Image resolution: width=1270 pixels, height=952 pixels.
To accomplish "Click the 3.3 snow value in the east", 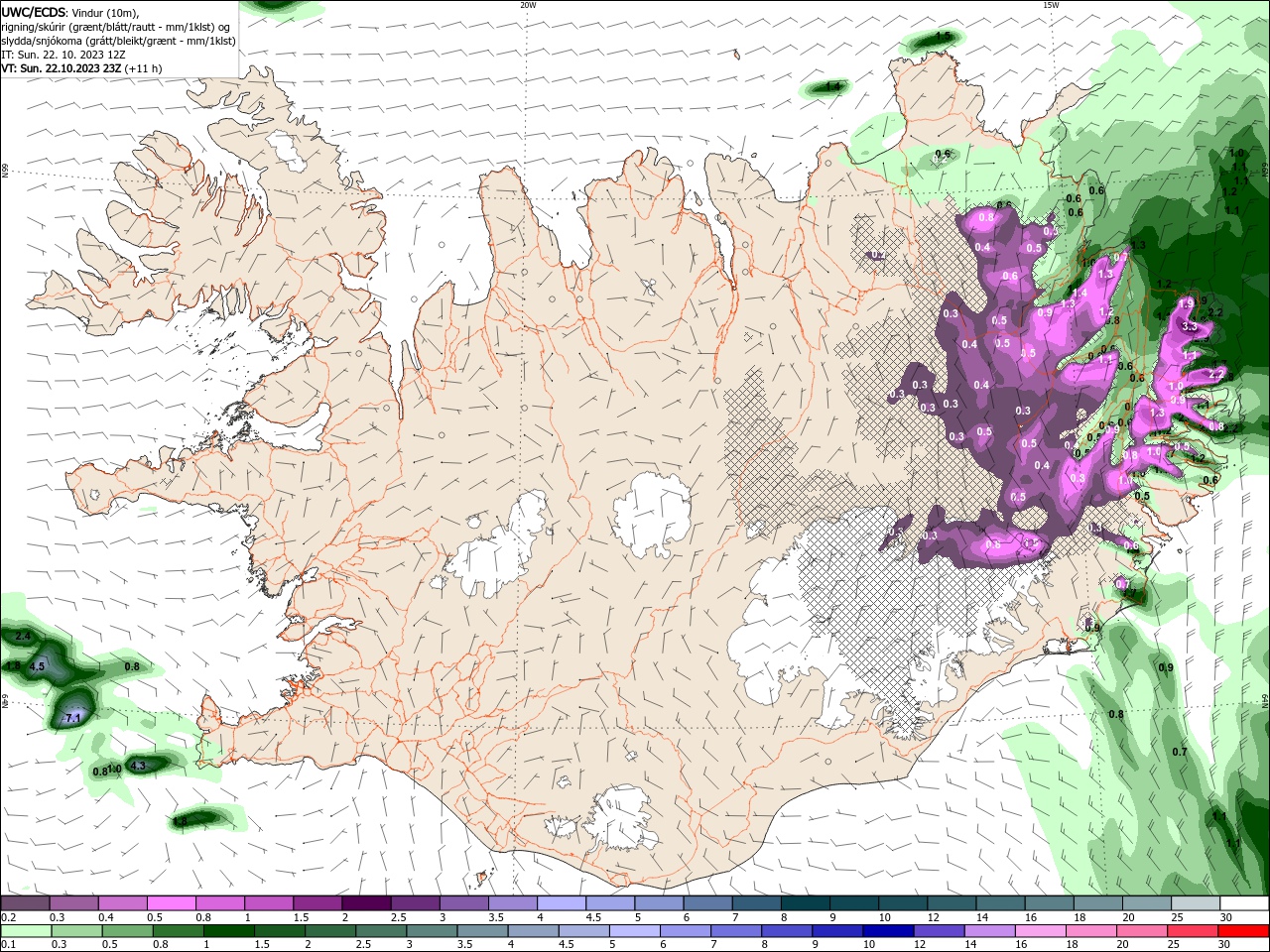I will pyautogui.click(x=1191, y=325).
